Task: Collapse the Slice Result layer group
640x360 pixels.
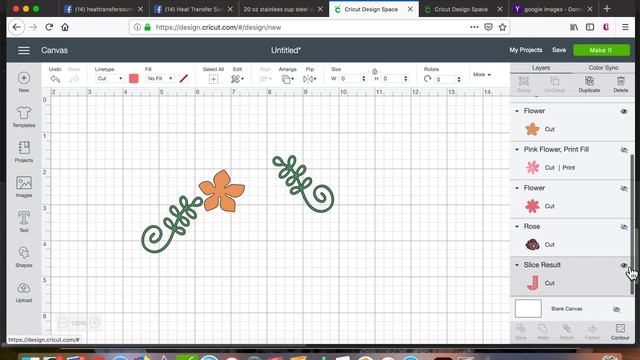Action: [x=517, y=265]
